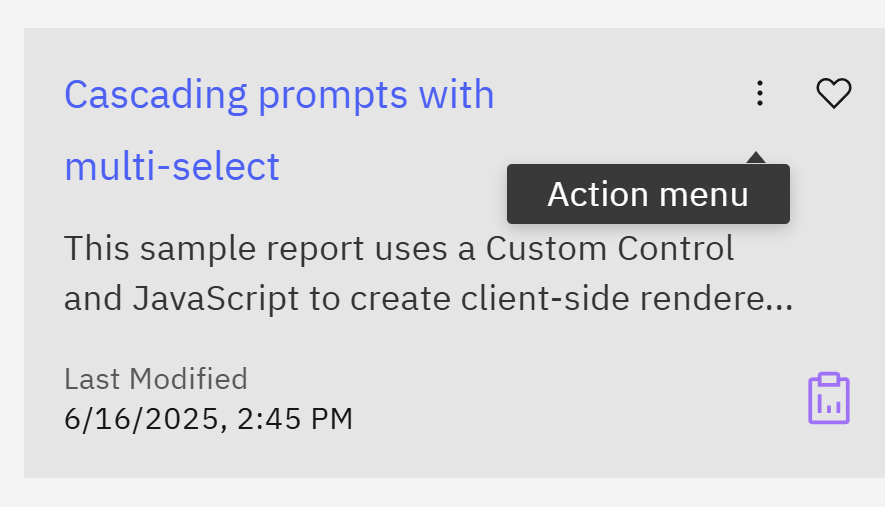Click the tooltip's small arrow pointer
This screenshot has height=507, width=885.
tap(756, 157)
